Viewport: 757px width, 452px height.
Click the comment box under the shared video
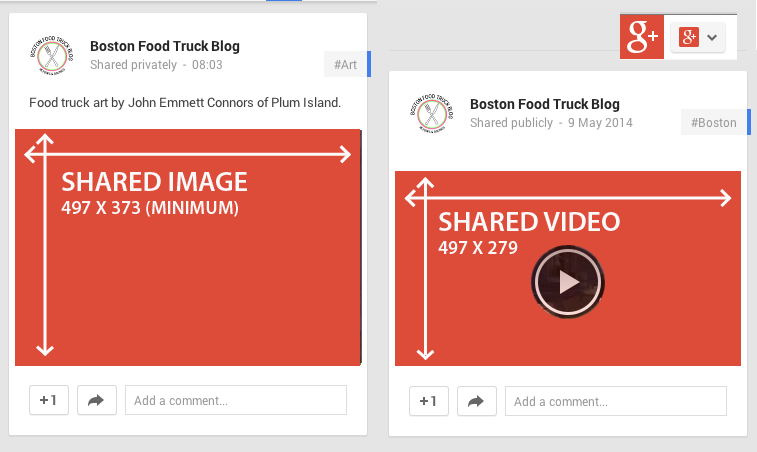(x=615, y=401)
